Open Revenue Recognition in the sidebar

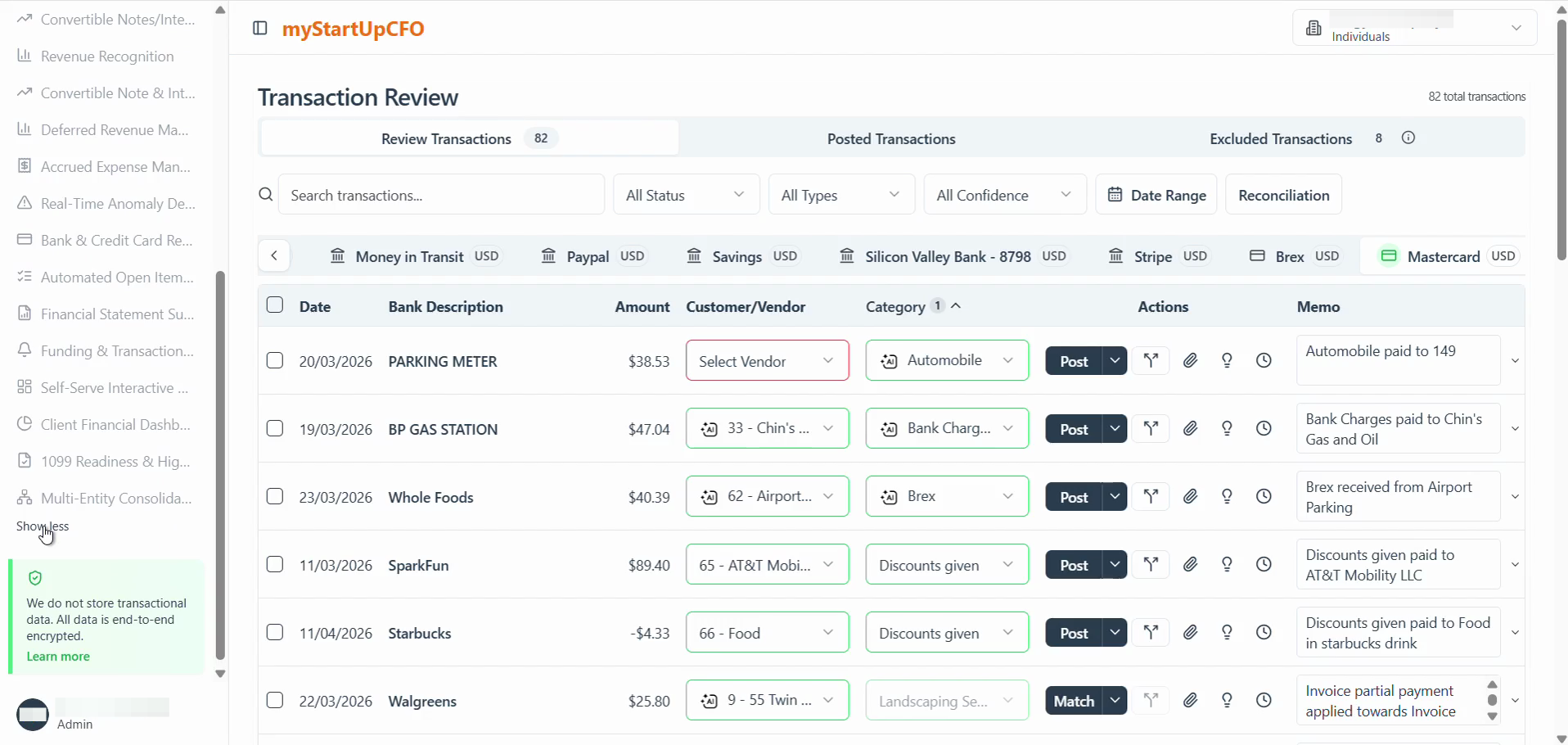107,56
